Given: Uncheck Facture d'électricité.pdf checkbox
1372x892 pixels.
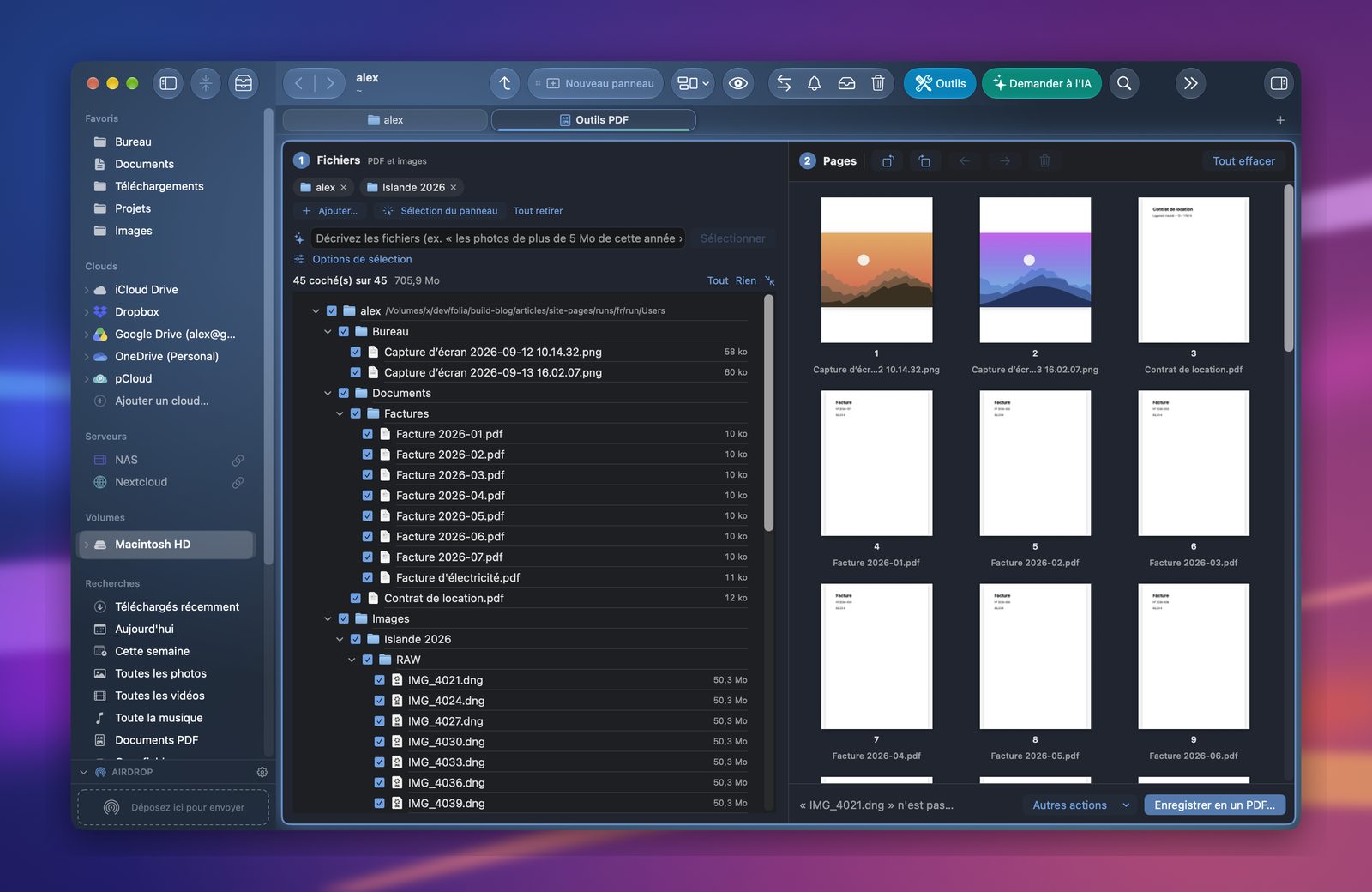Looking at the screenshot, I should click(368, 577).
